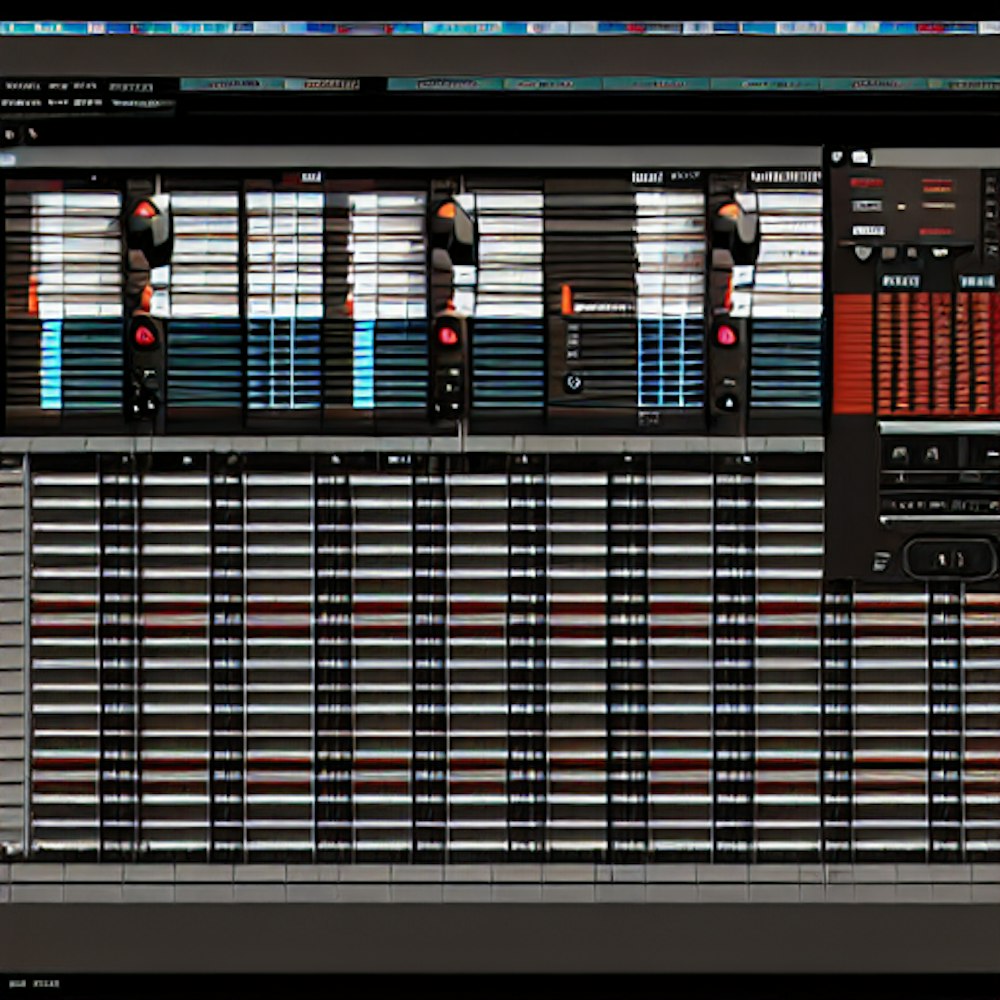Toggle the second small square button above the oval display
The image size is (1000, 1000).
click(932, 455)
